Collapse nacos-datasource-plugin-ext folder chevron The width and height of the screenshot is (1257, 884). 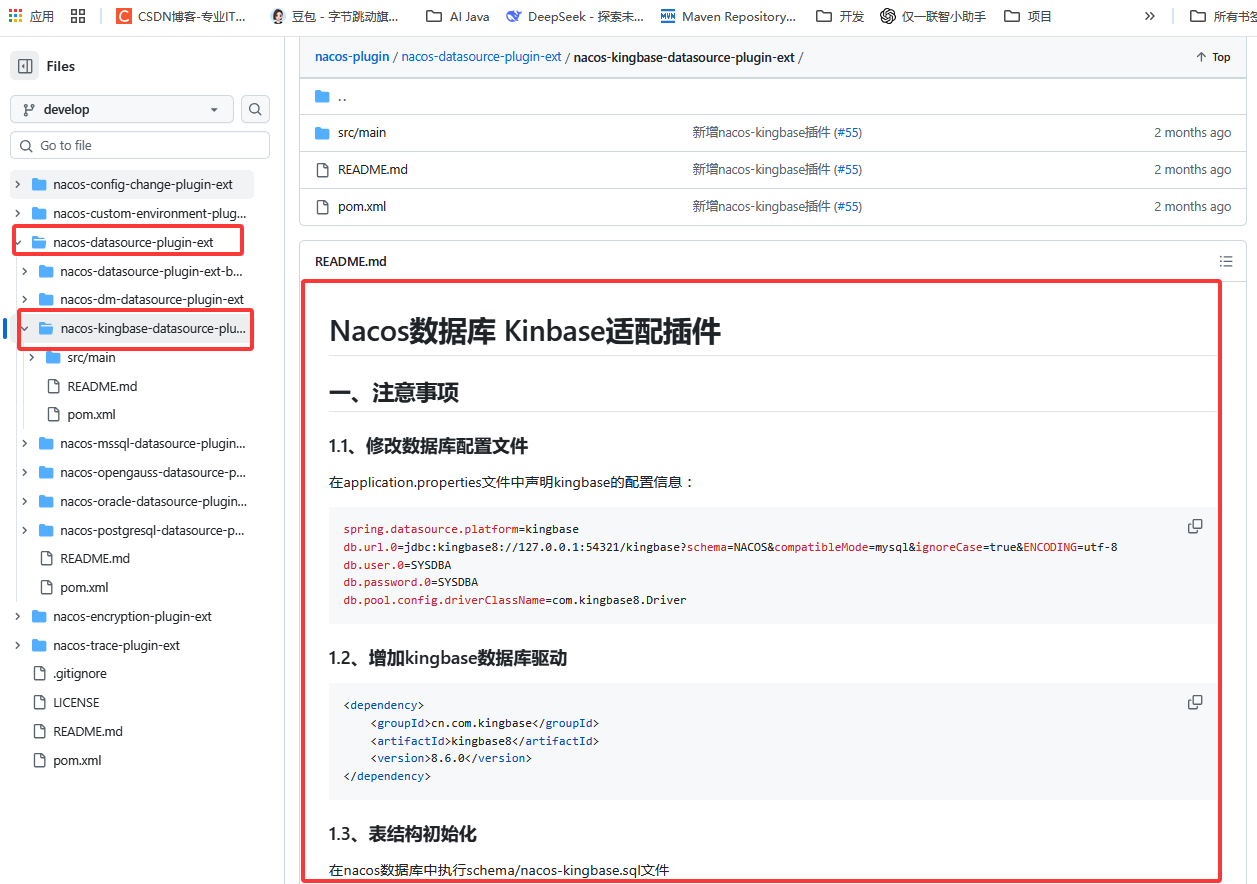[18, 242]
